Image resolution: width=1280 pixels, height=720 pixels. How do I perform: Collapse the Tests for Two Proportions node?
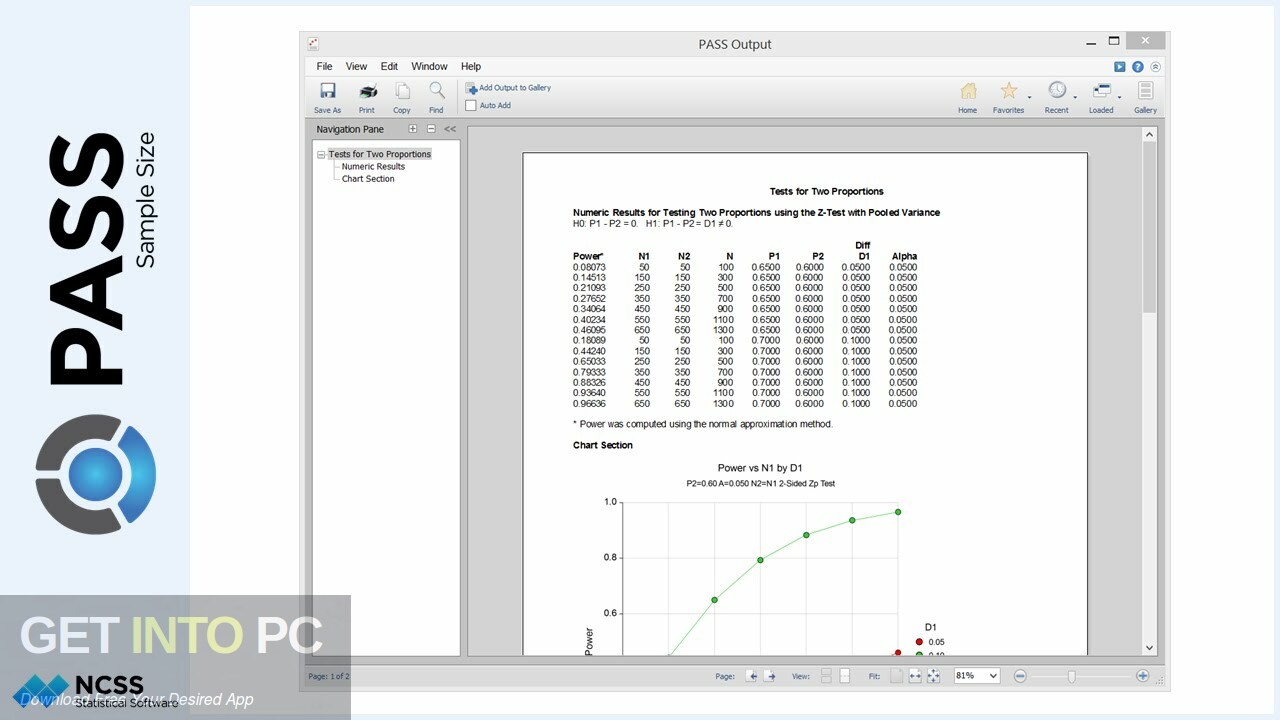(321, 155)
